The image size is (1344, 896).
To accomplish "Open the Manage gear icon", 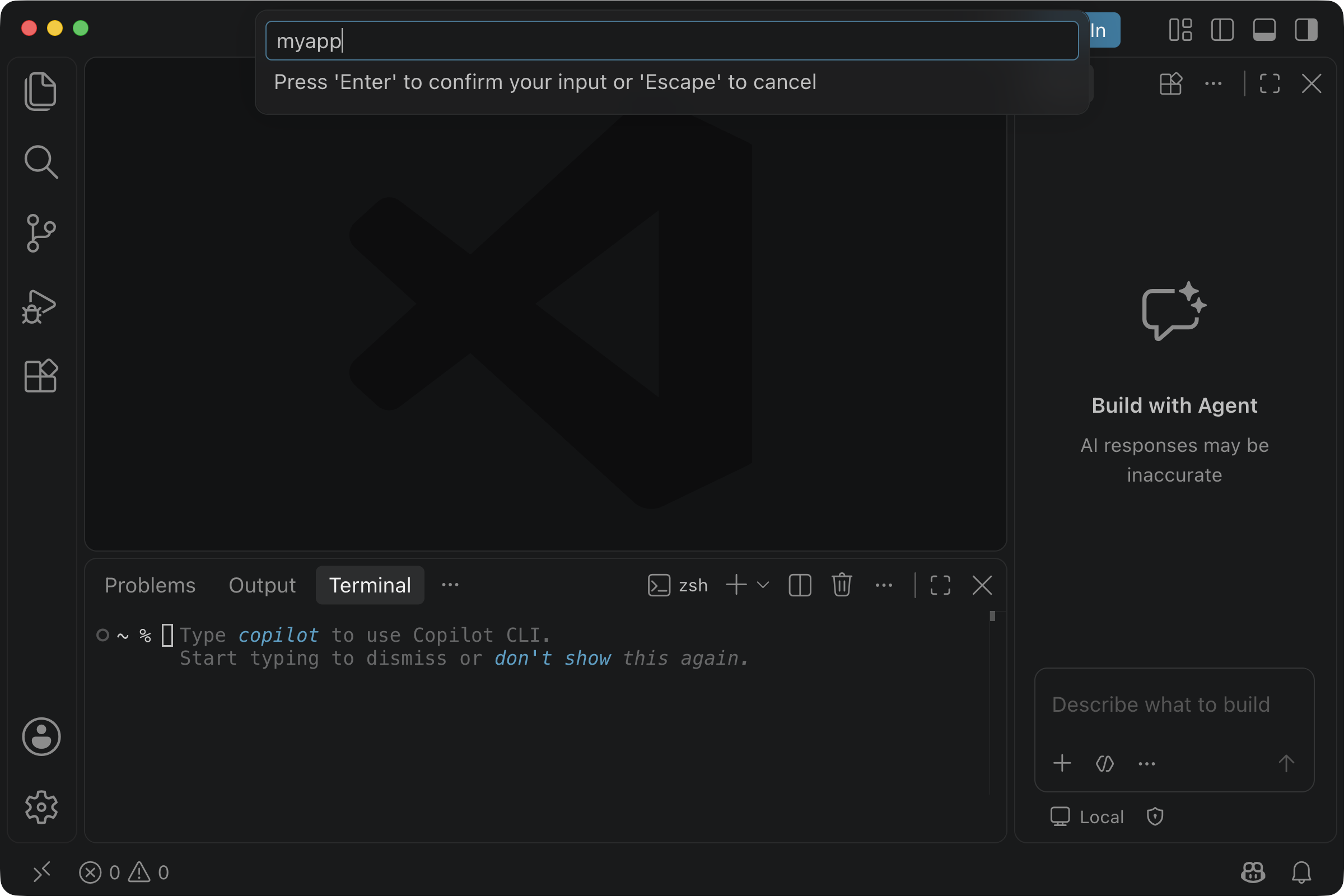I will coord(41,808).
